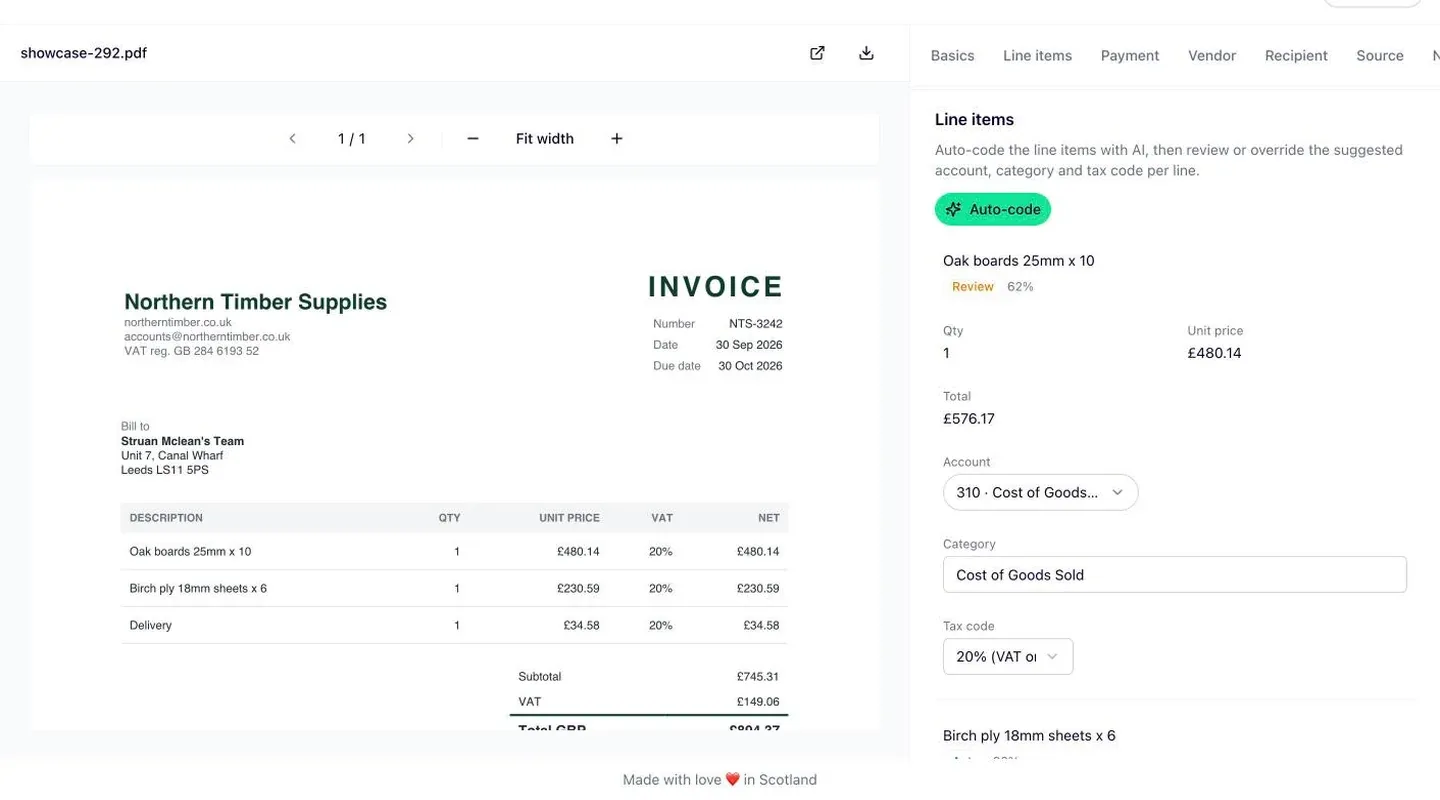Open Tax code 20% dropdown

[x=1008, y=656]
